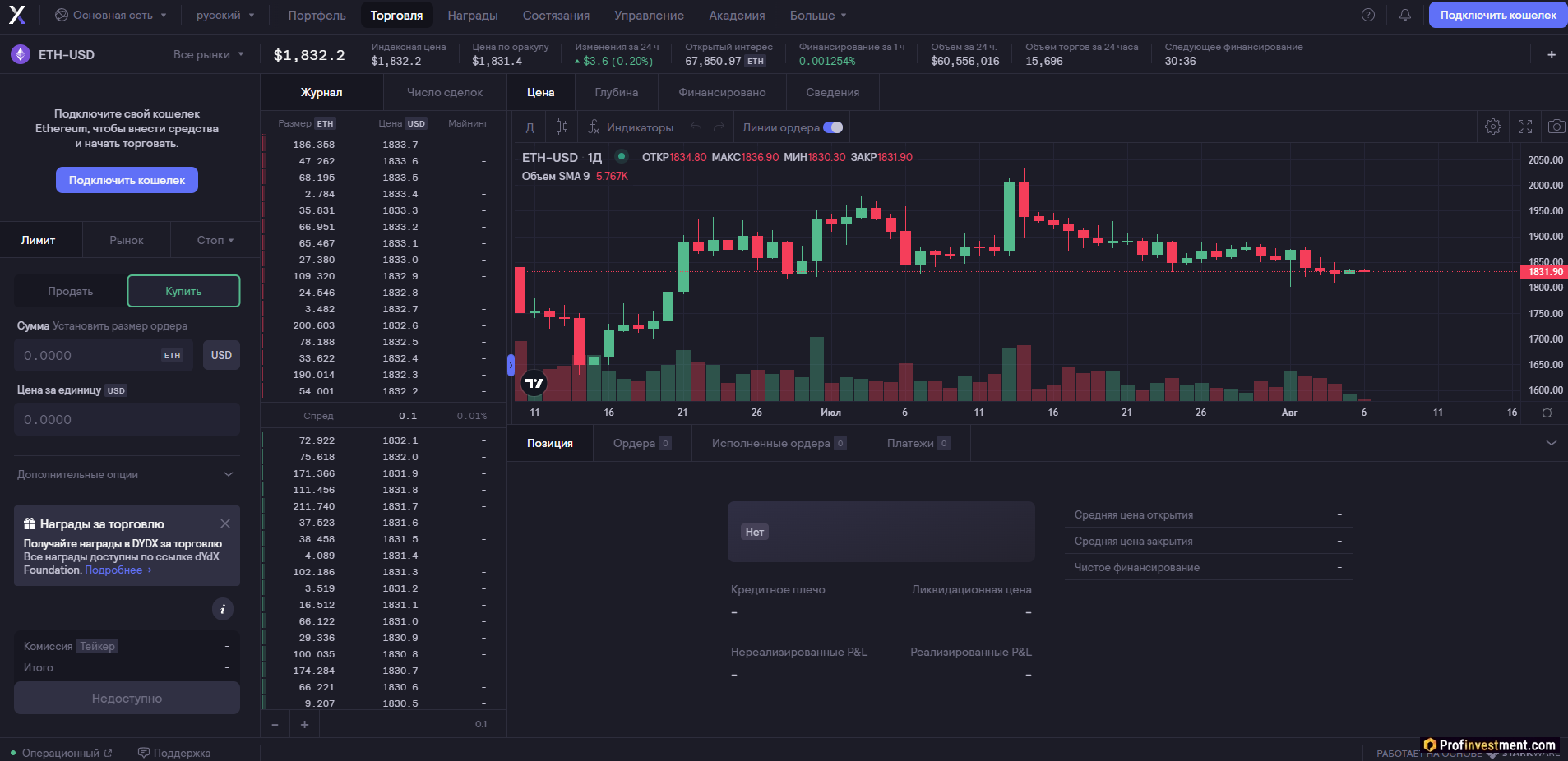The image size is (1568, 761).
Task: Open the Russian language dropdown
Action: 225,15
